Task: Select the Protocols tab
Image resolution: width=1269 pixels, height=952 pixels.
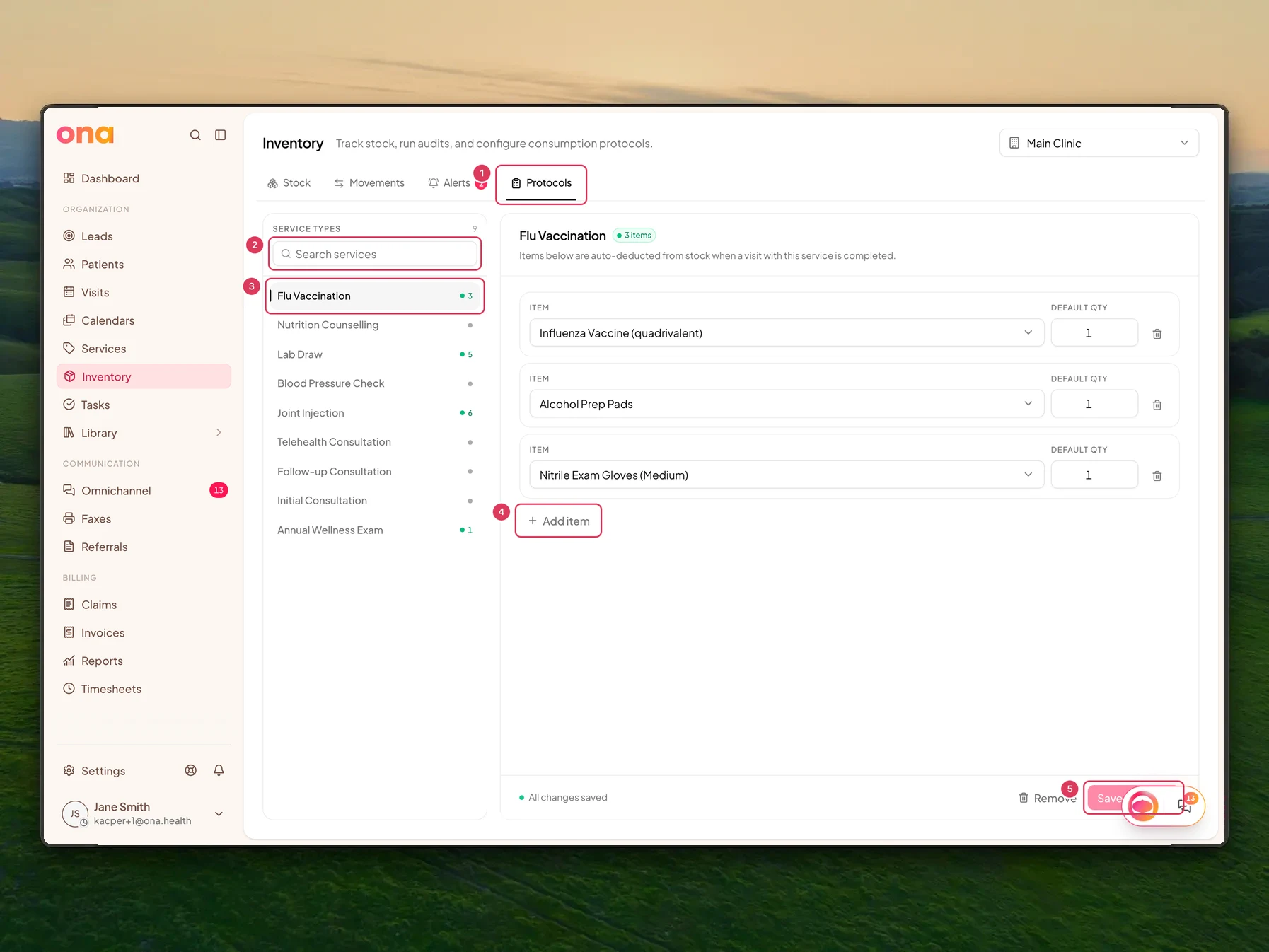Action: [541, 183]
